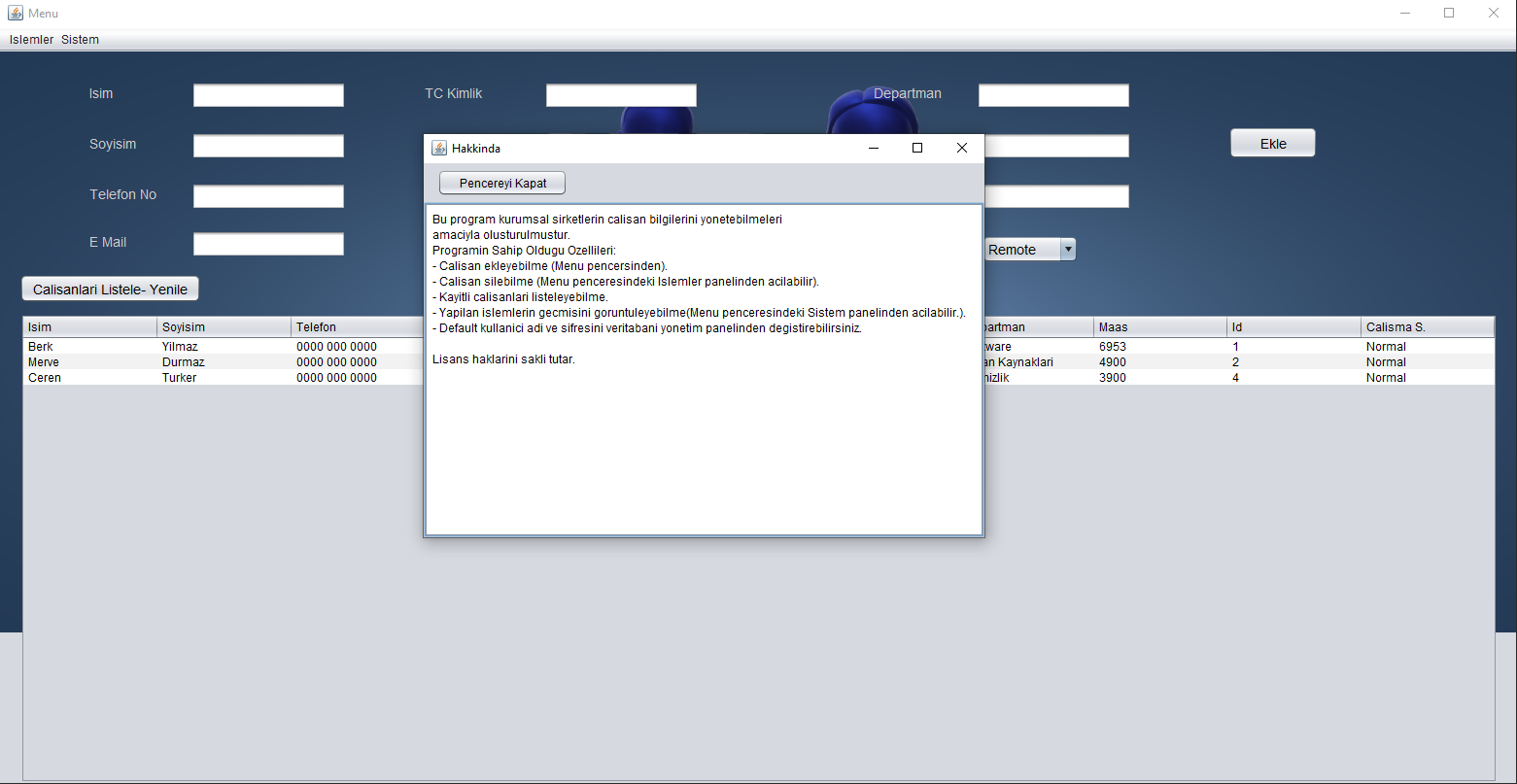This screenshot has height=784, width=1517.
Task: Open the Sistem menu
Action: click(79, 39)
